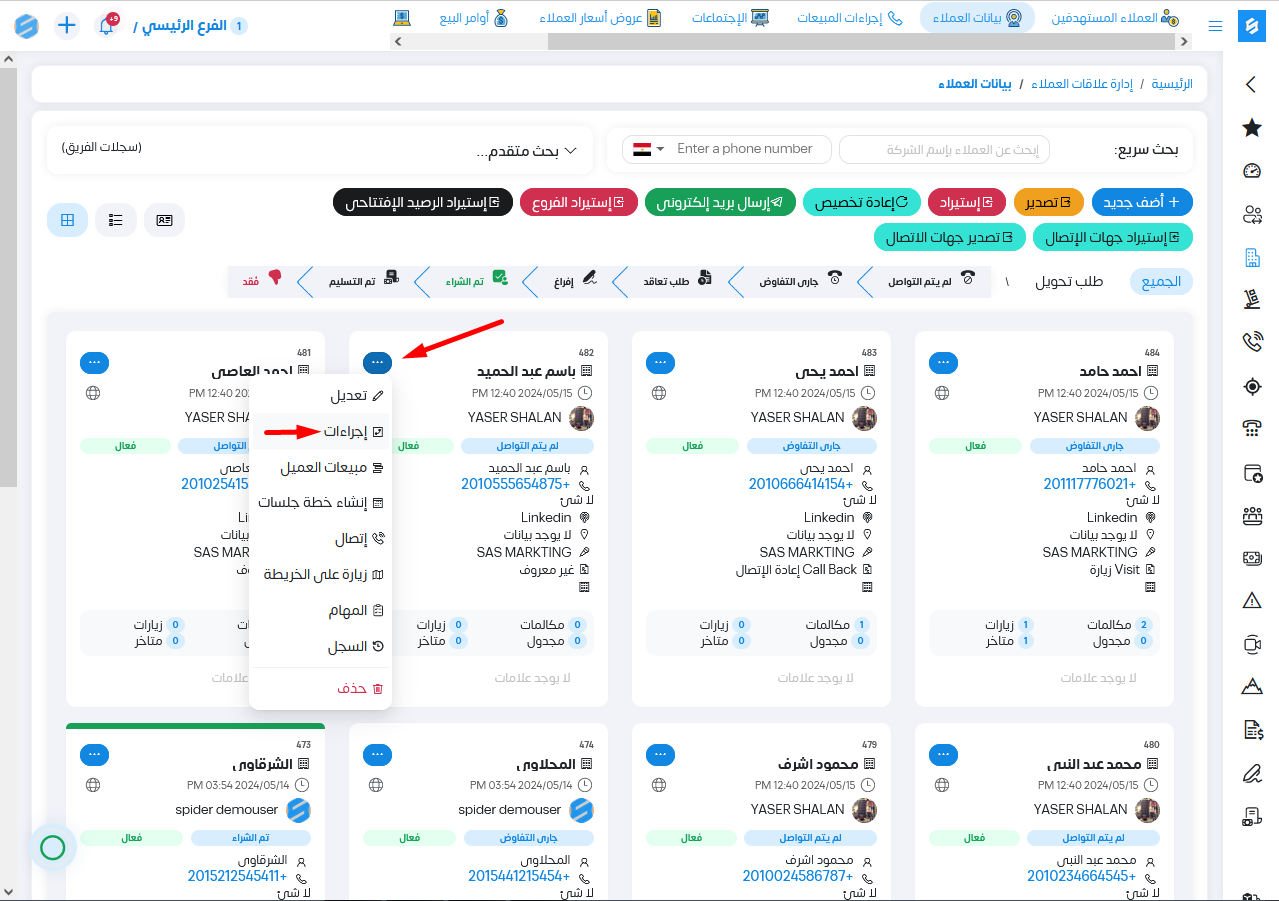Click globe icon on احمد يحى card
This screenshot has height=901, width=1279.
tap(659, 393)
